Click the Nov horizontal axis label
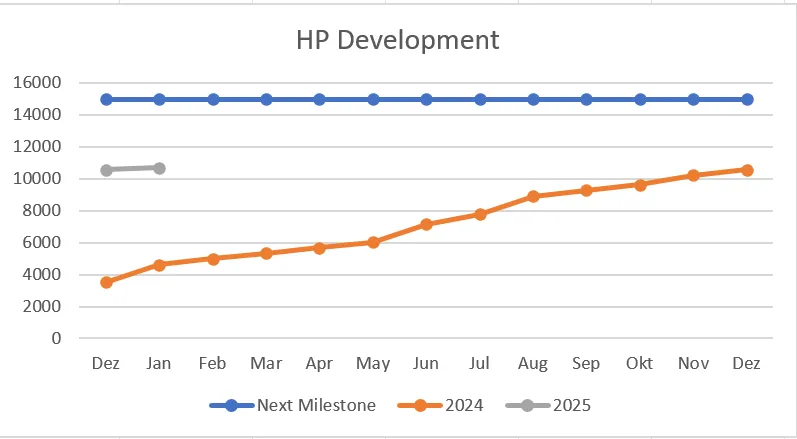Screen dimensions: 797x439 693,363
